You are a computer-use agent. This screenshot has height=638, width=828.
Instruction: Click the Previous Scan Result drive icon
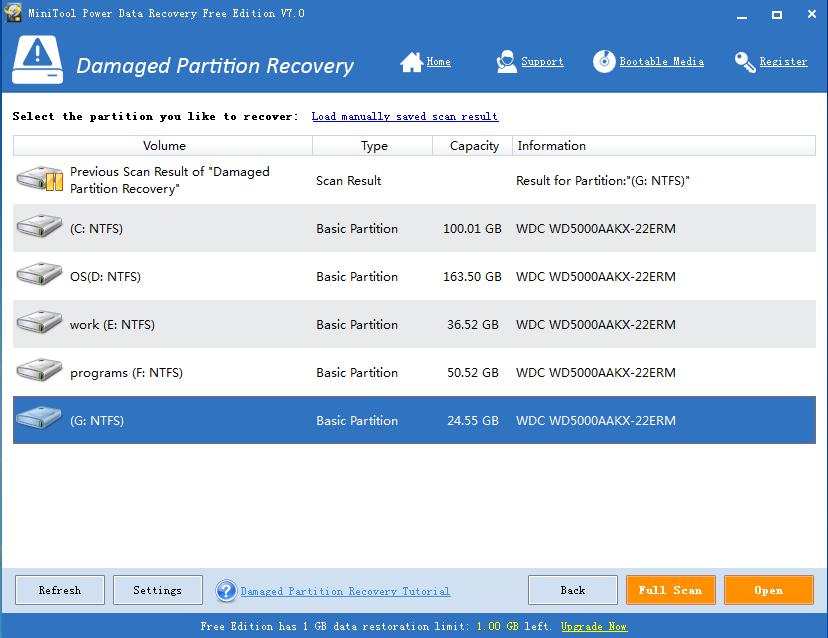[x=40, y=179]
